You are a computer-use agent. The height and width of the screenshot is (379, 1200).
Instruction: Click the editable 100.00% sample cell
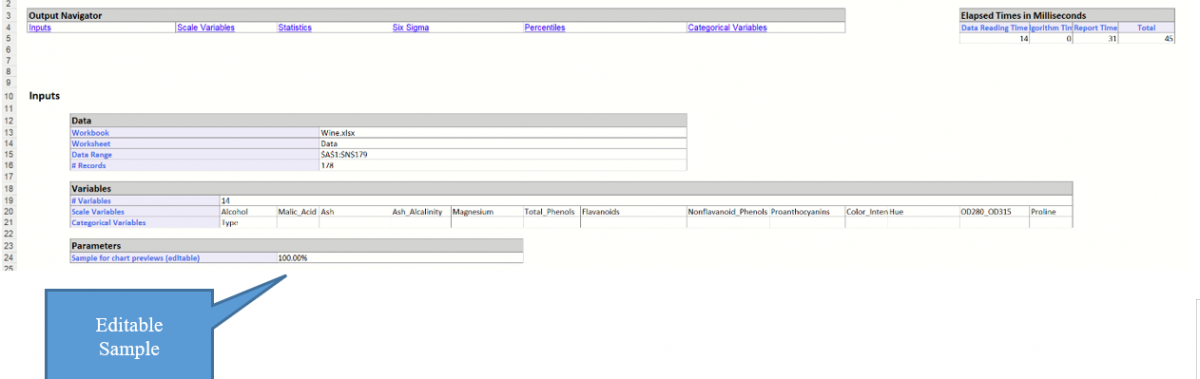pos(400,258)
